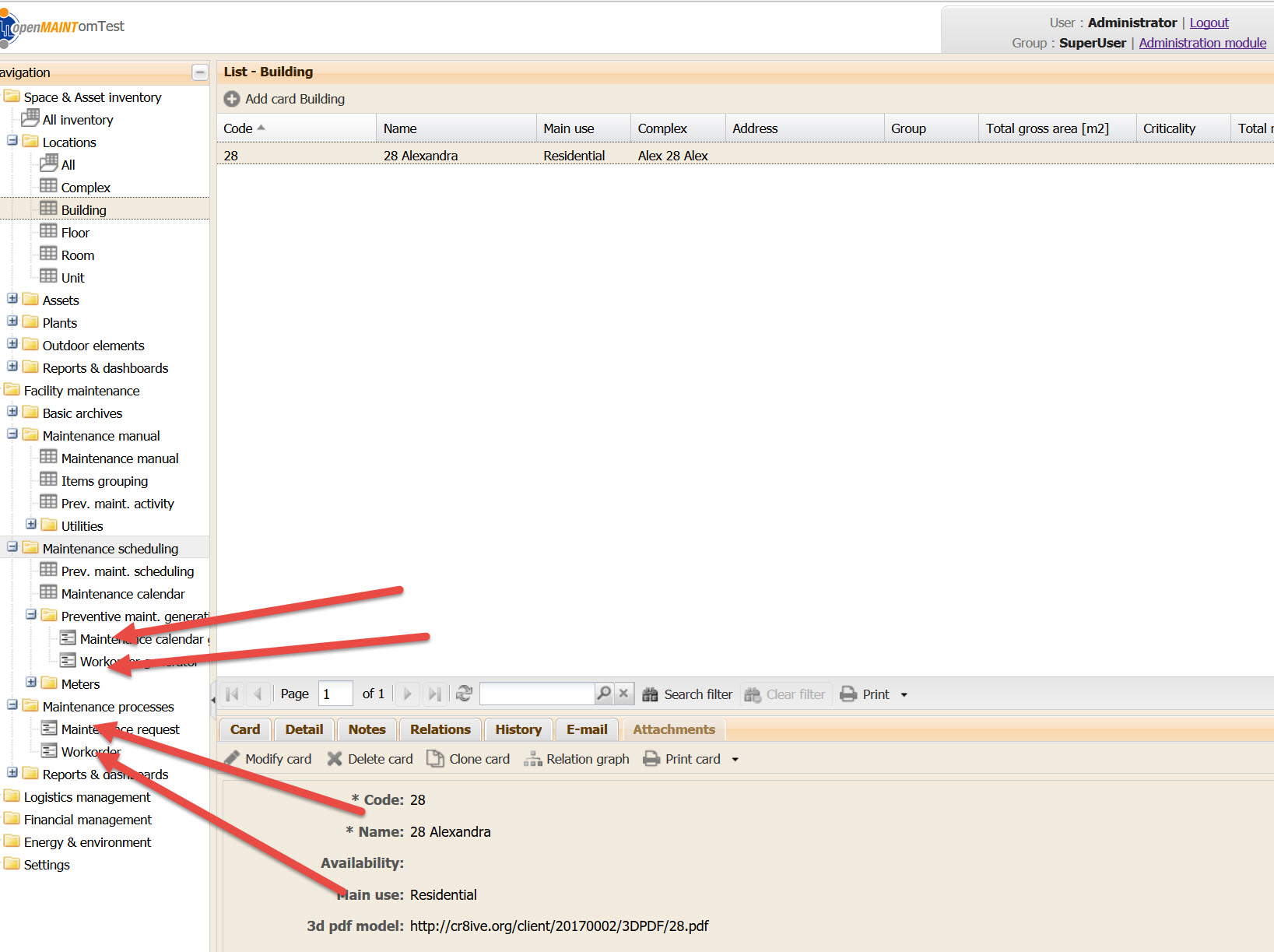Screen dimensions: 1274x952
Task: Click the refresh grid icon in pager
Action: click(x=464, y=694)
